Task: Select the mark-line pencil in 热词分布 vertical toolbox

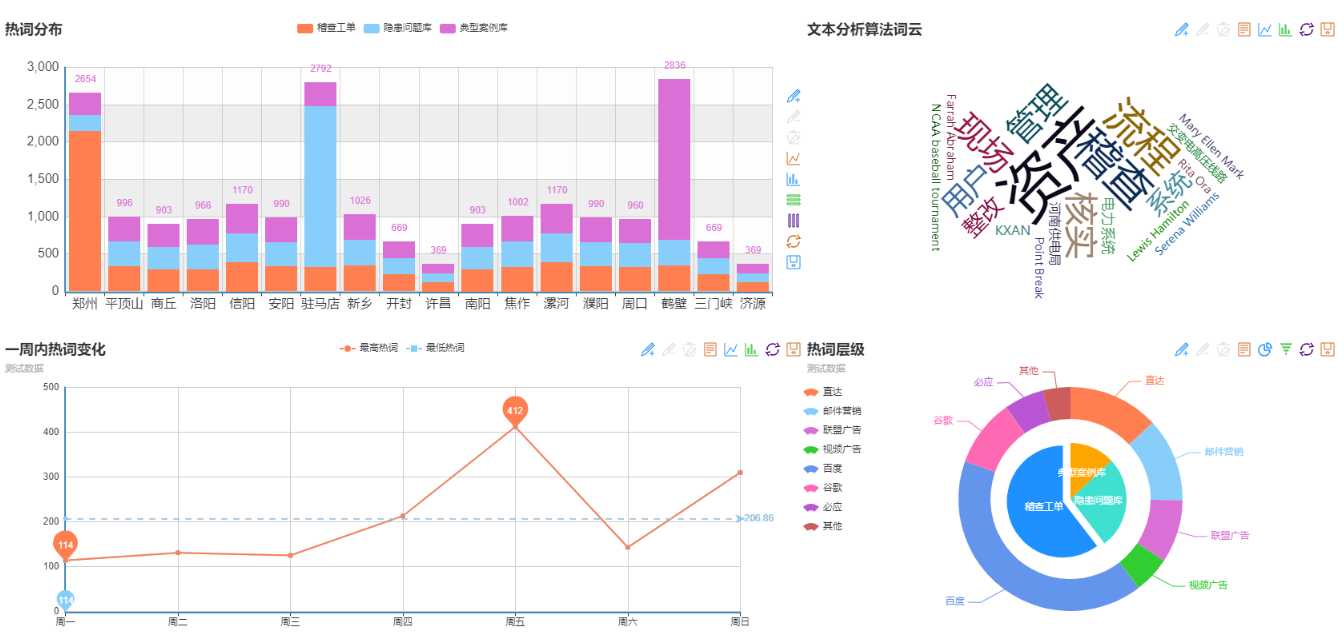Action: [x=793, y=96]
